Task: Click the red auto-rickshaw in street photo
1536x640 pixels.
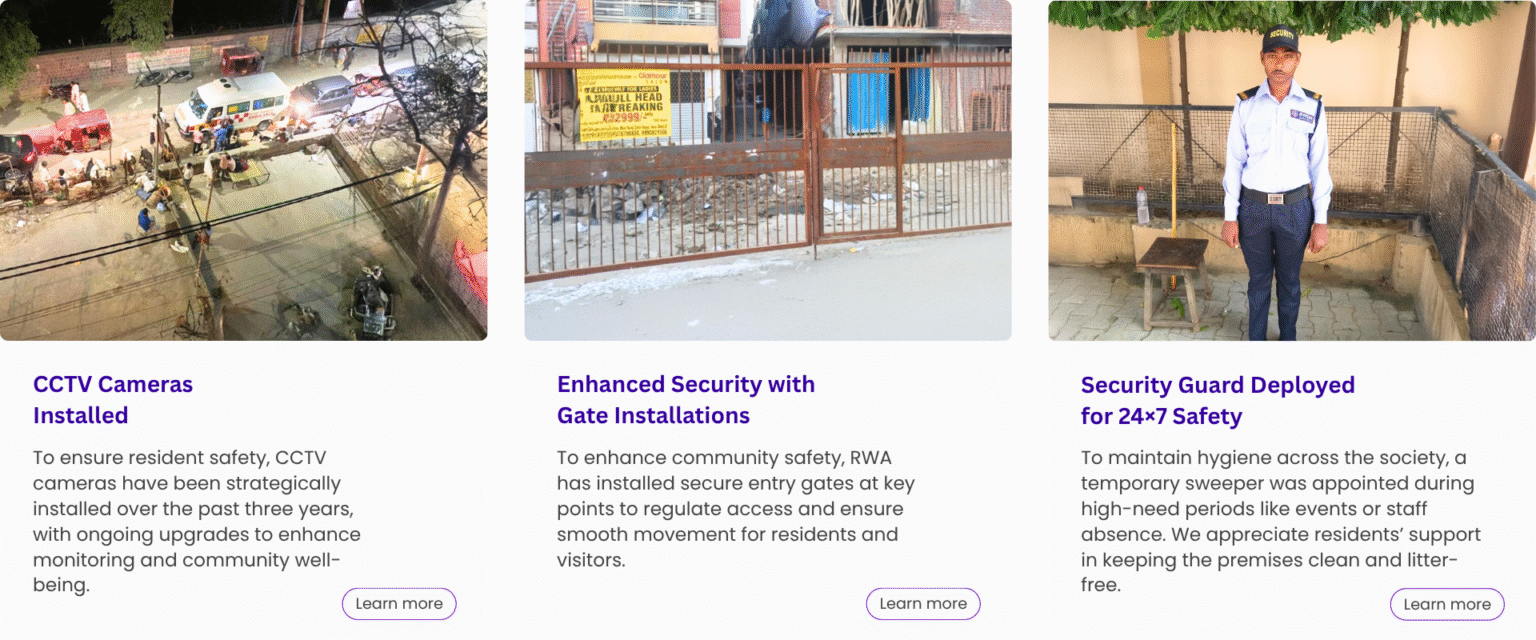Action: pos(83,129)
